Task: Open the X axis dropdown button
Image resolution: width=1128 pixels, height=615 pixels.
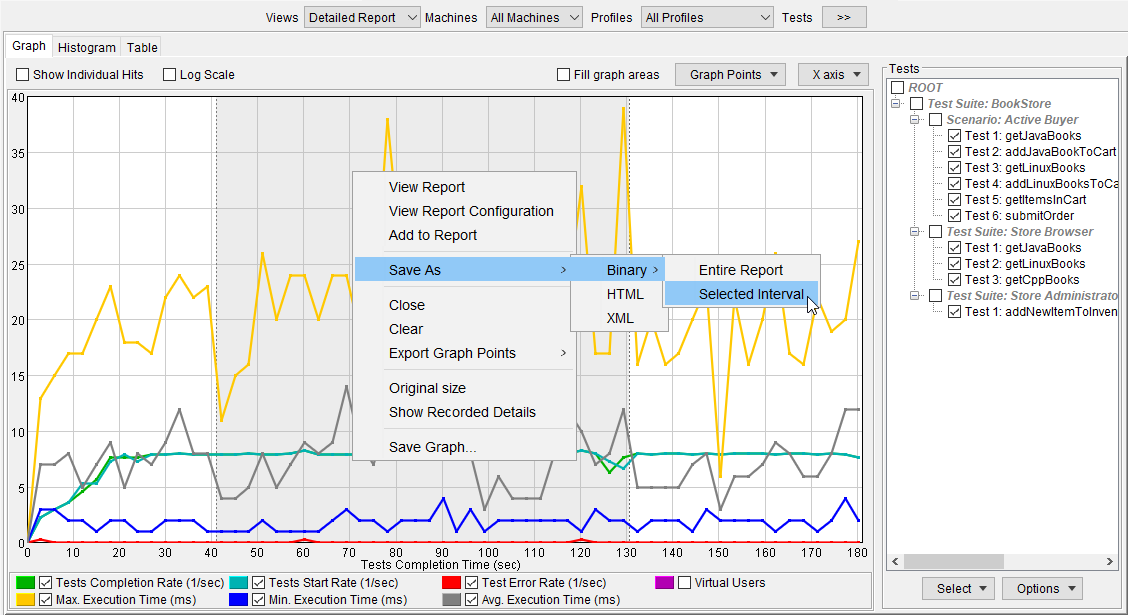Action: pos(833,75)
